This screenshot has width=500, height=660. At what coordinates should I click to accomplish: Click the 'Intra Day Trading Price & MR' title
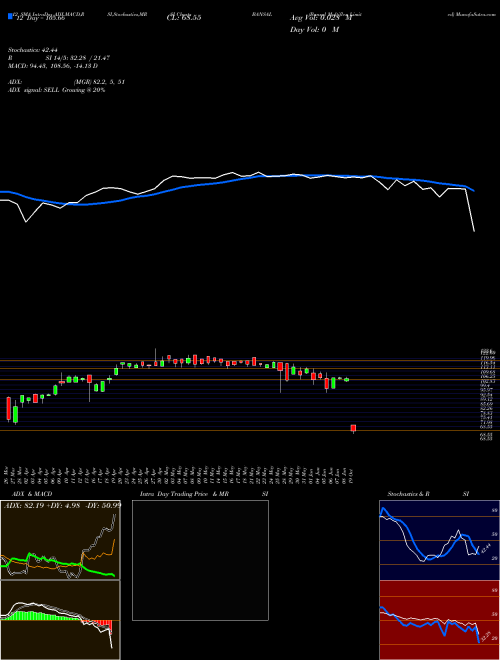tap(186, 494)
